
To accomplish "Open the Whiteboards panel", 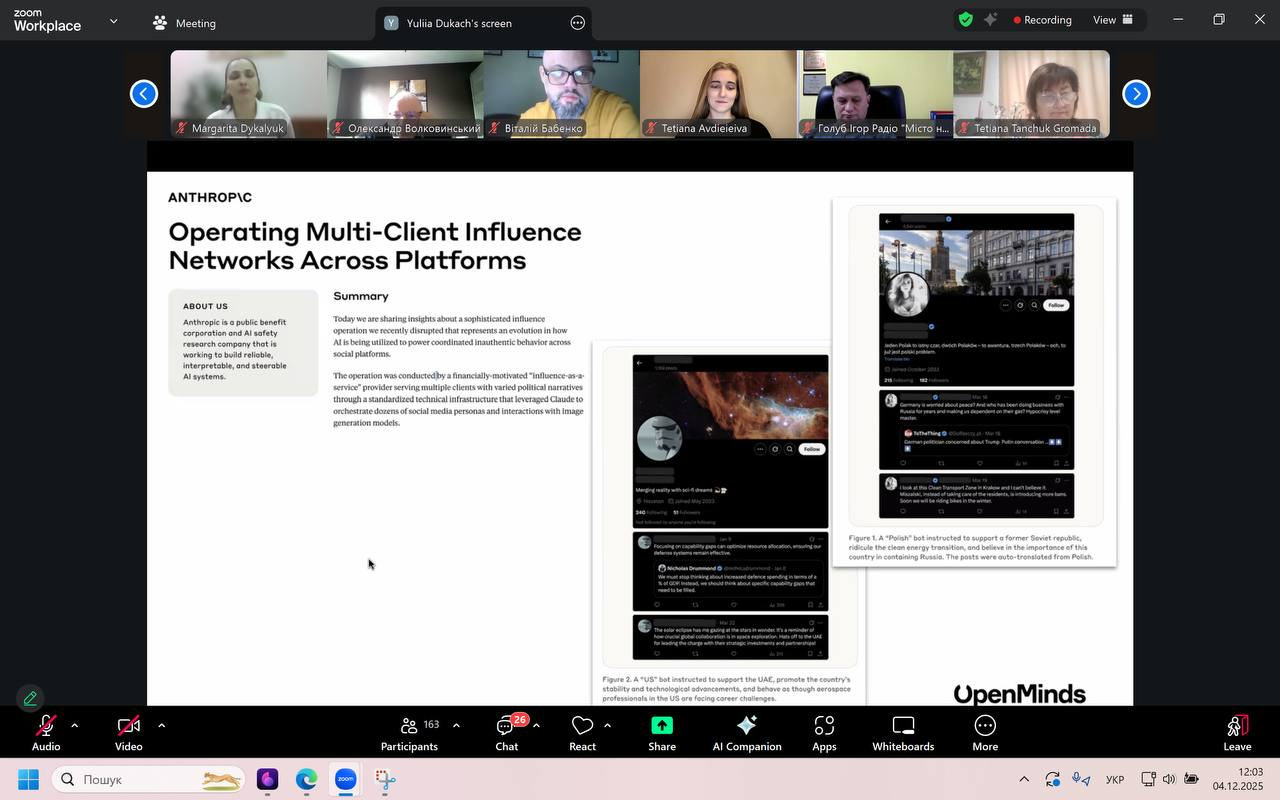I will 903,733.
